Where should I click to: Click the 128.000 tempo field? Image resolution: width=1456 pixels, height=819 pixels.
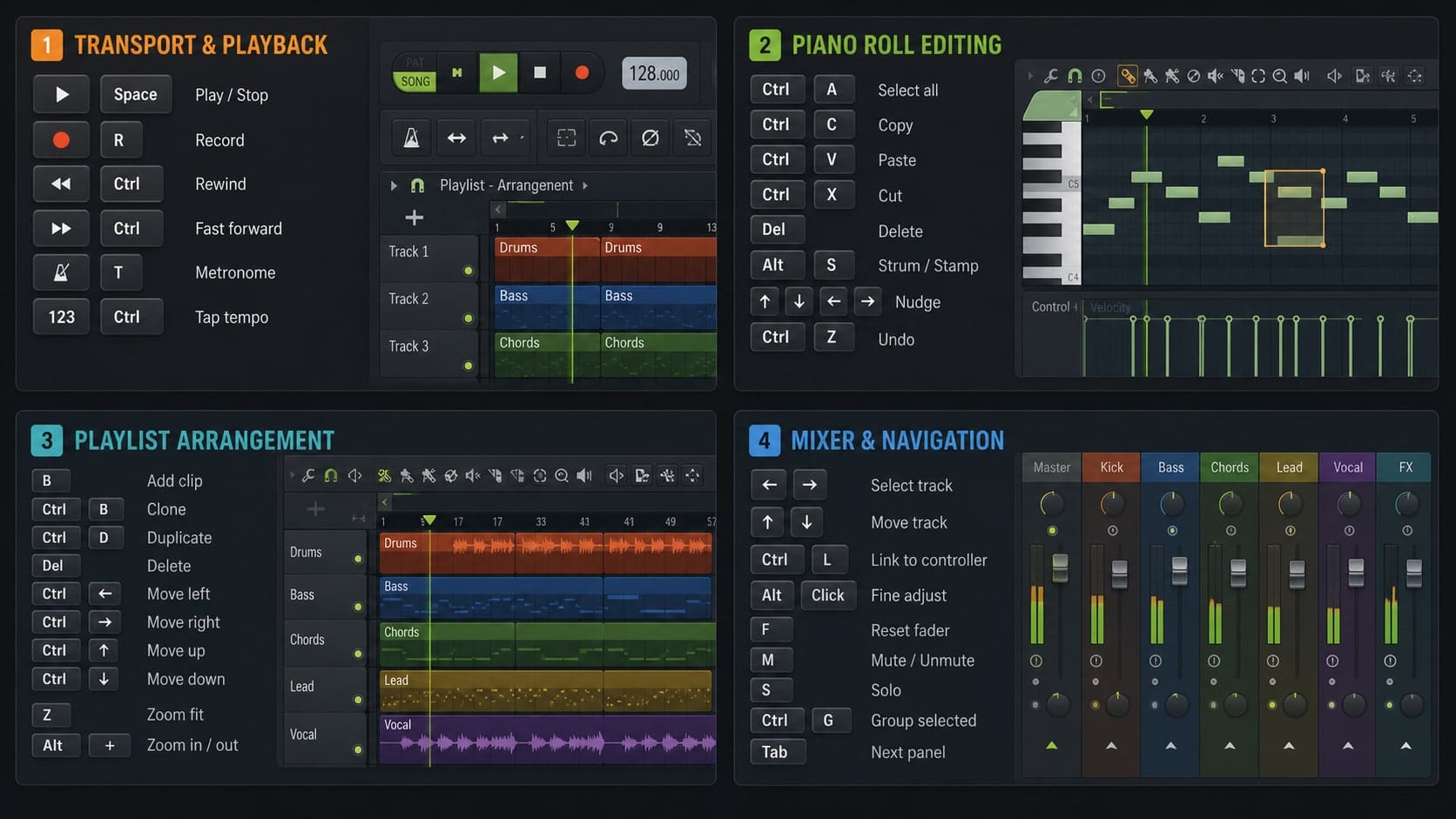[x=654, y=73]
